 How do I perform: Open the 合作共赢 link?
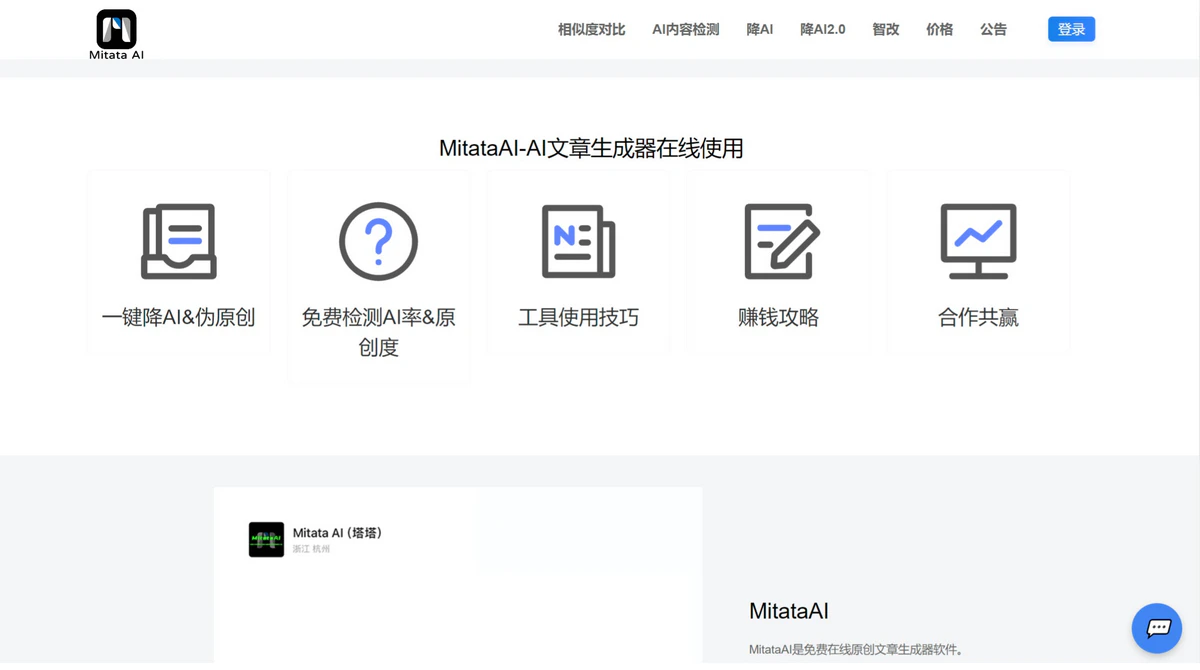tap(978, 318)
